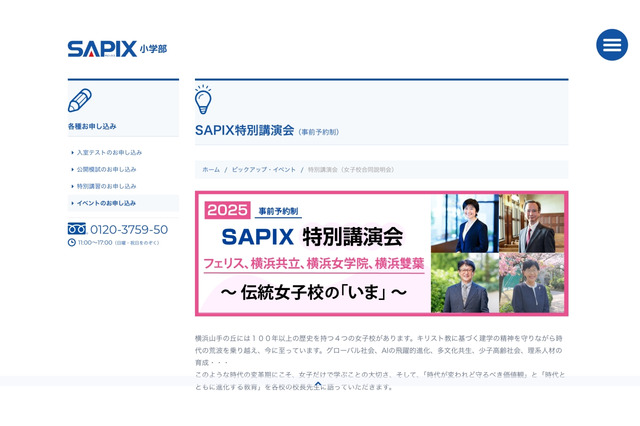Go to ホーム in the breadcrumb
Image resolution: width=640 pixels, height=426 pixels.
[211, 169]
